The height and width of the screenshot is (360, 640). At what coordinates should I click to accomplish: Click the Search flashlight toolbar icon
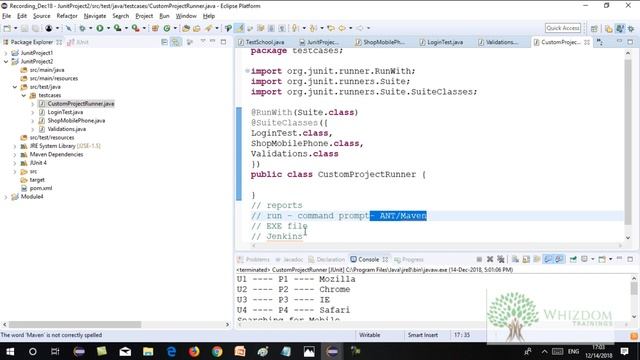[209, 28]
